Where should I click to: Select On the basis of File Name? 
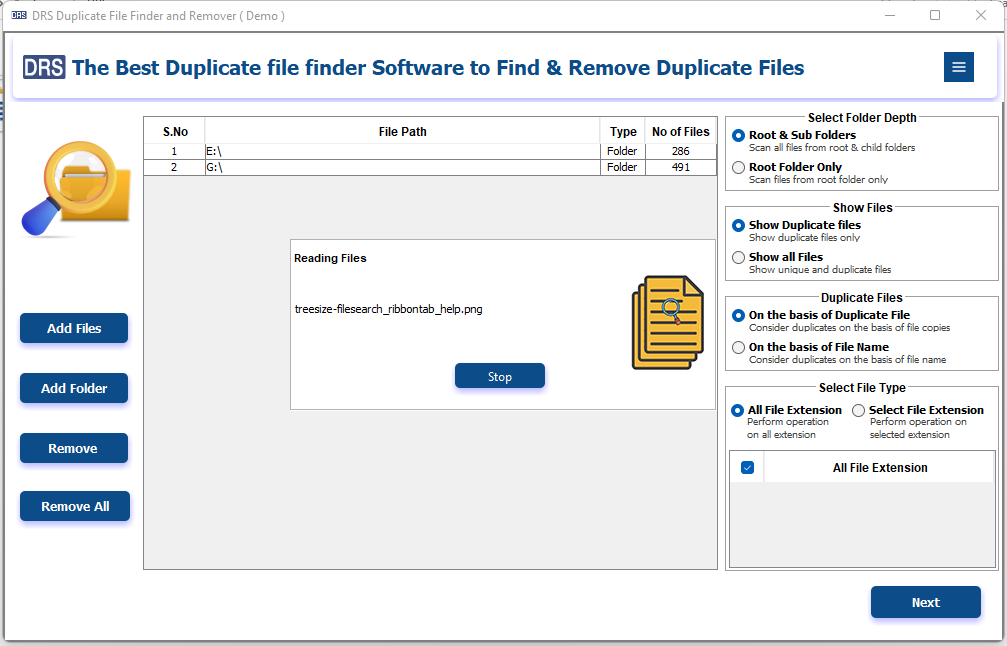739,347
